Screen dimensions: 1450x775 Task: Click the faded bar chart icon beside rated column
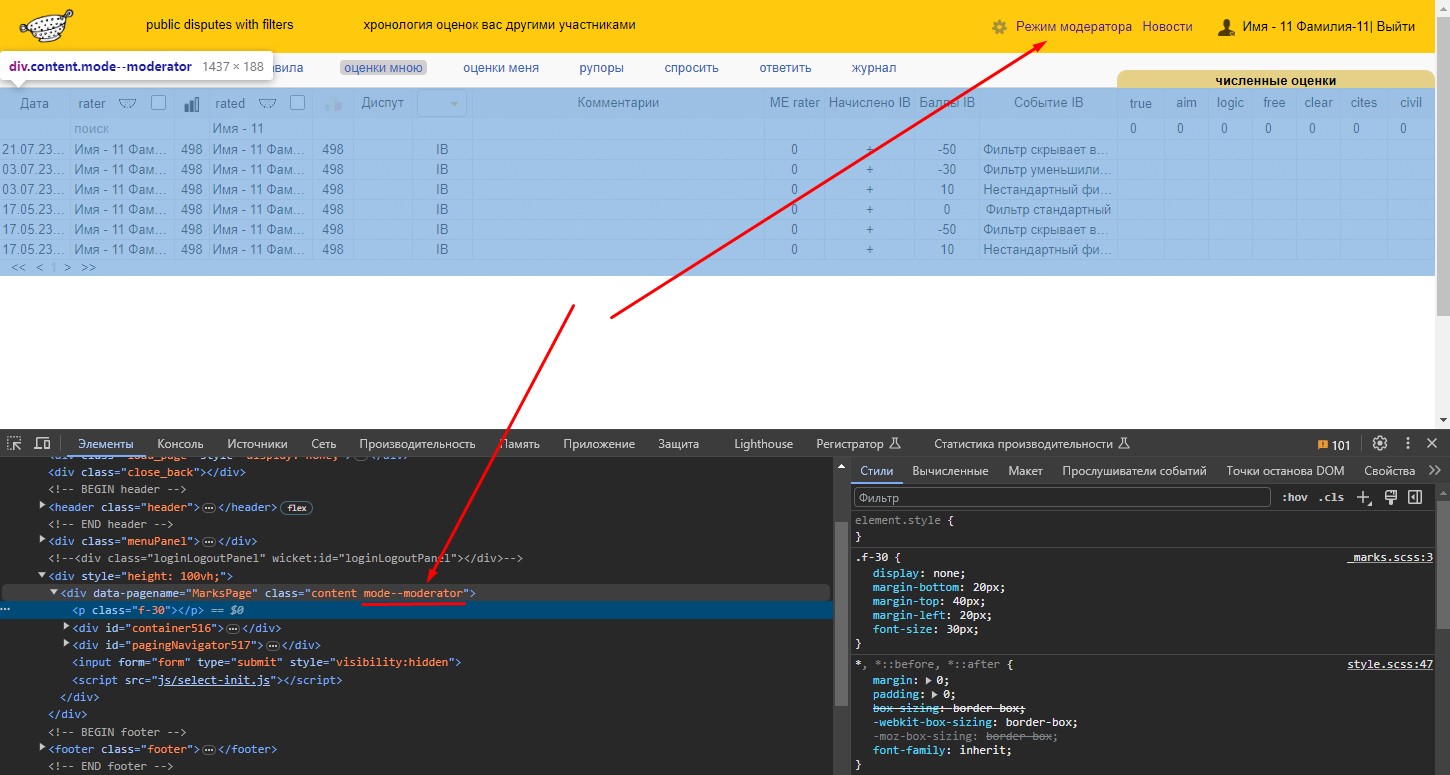point(333,103)
